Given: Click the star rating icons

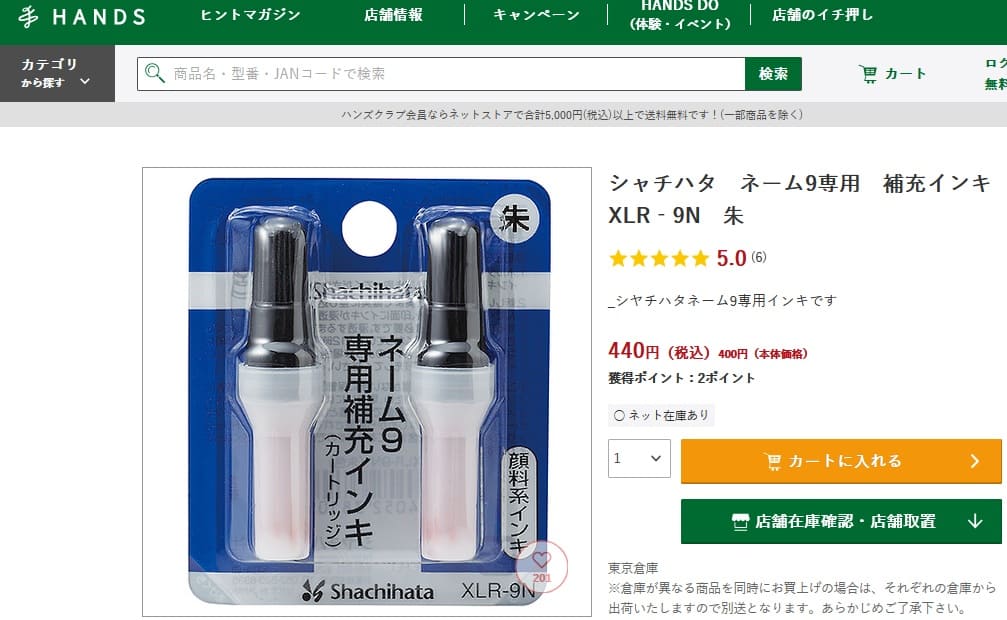Looking at the screenshot, I should [660, 258].
